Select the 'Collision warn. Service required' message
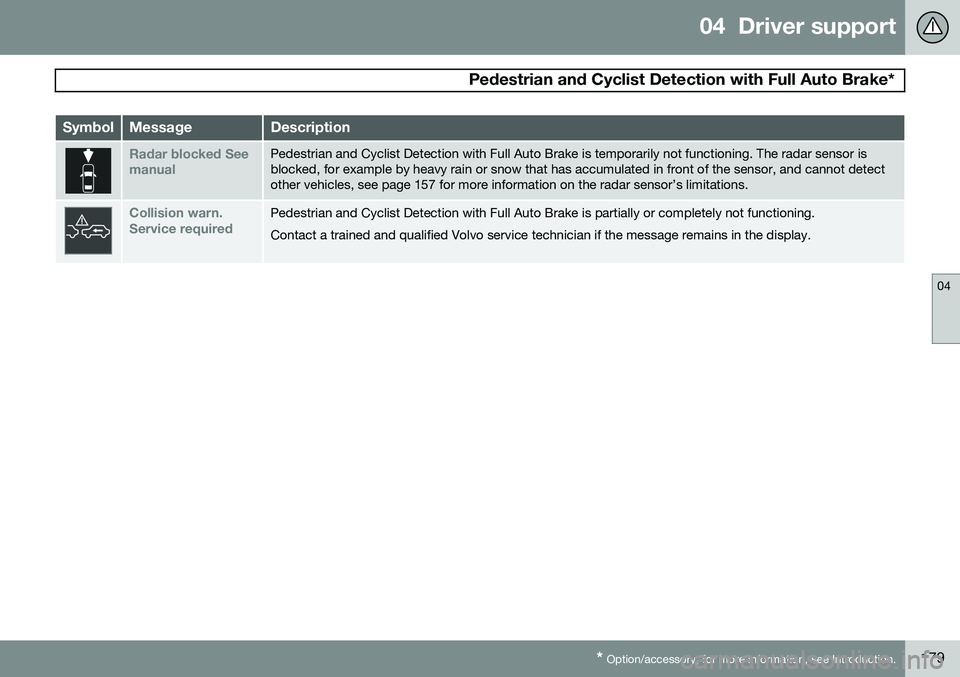This screenshot has width=960, height=677. point(181,221)
